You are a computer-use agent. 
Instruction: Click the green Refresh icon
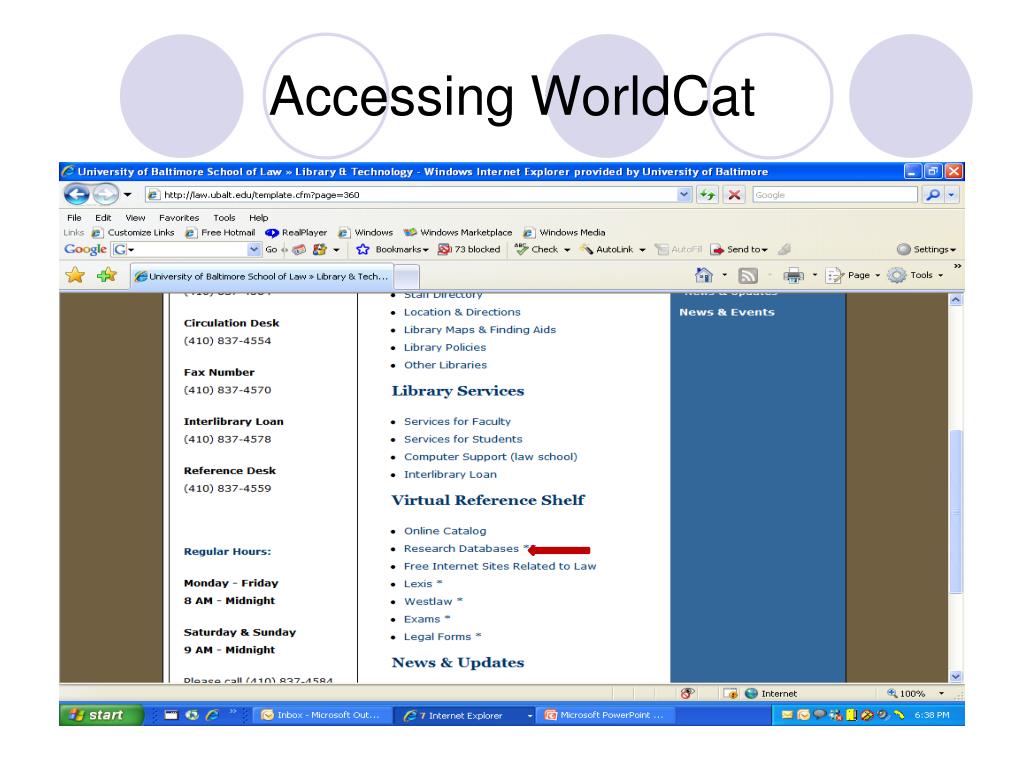707,195
